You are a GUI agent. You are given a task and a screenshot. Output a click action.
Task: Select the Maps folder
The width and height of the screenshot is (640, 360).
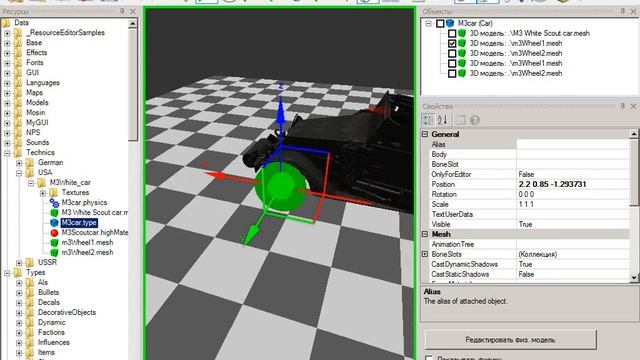click(34, 93)
